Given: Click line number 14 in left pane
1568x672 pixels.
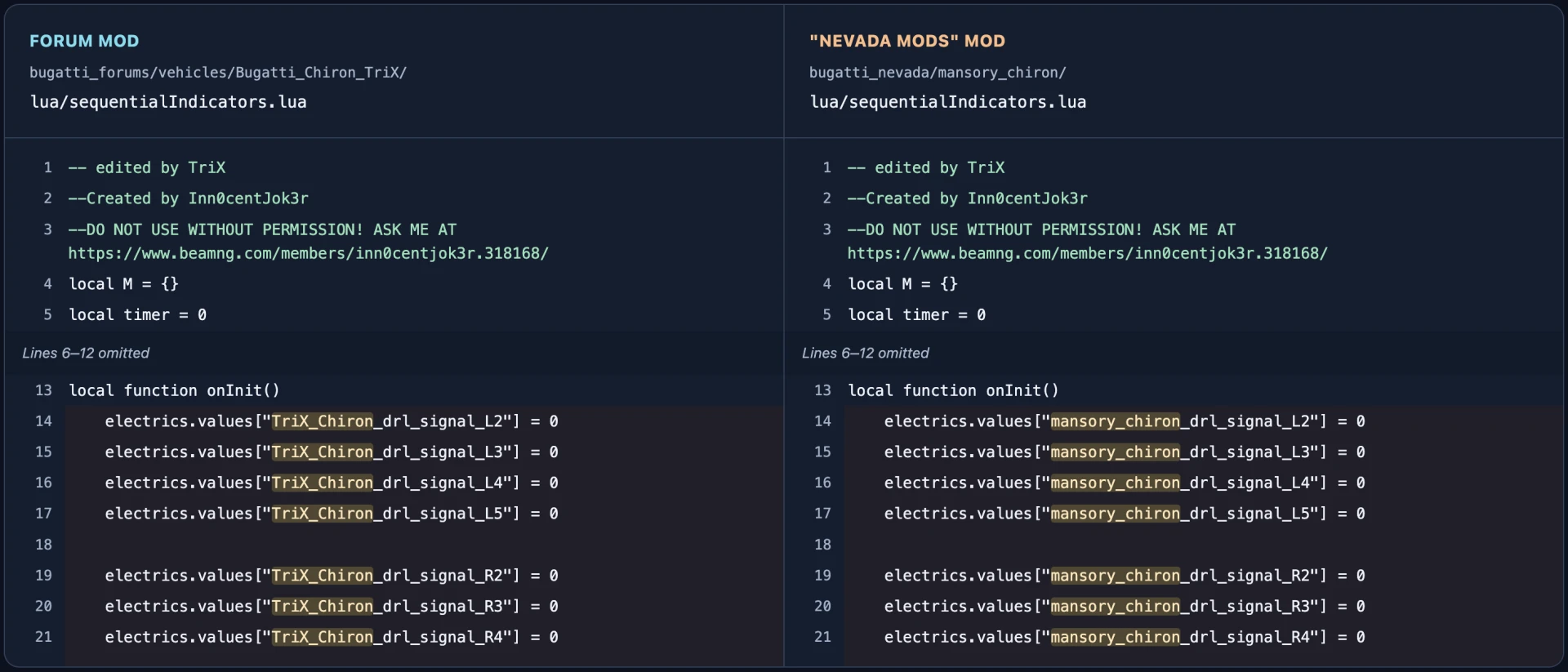Looking at the screenshot, I should click(x=43, y=421).
